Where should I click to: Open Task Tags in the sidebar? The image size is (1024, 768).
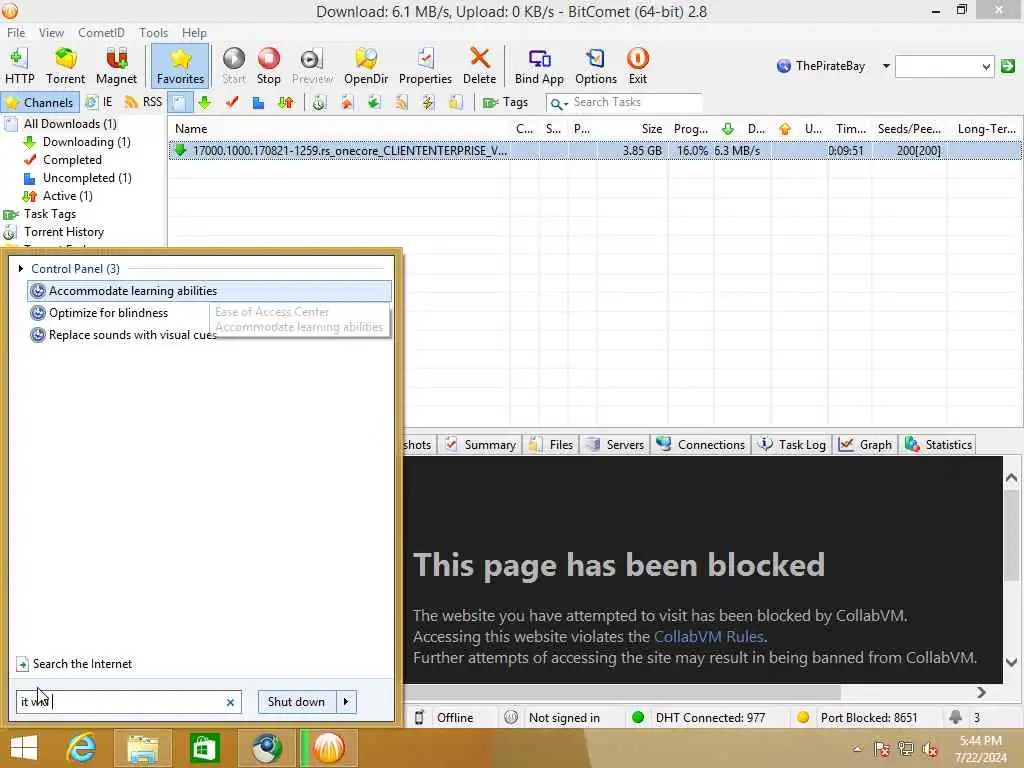50,214
